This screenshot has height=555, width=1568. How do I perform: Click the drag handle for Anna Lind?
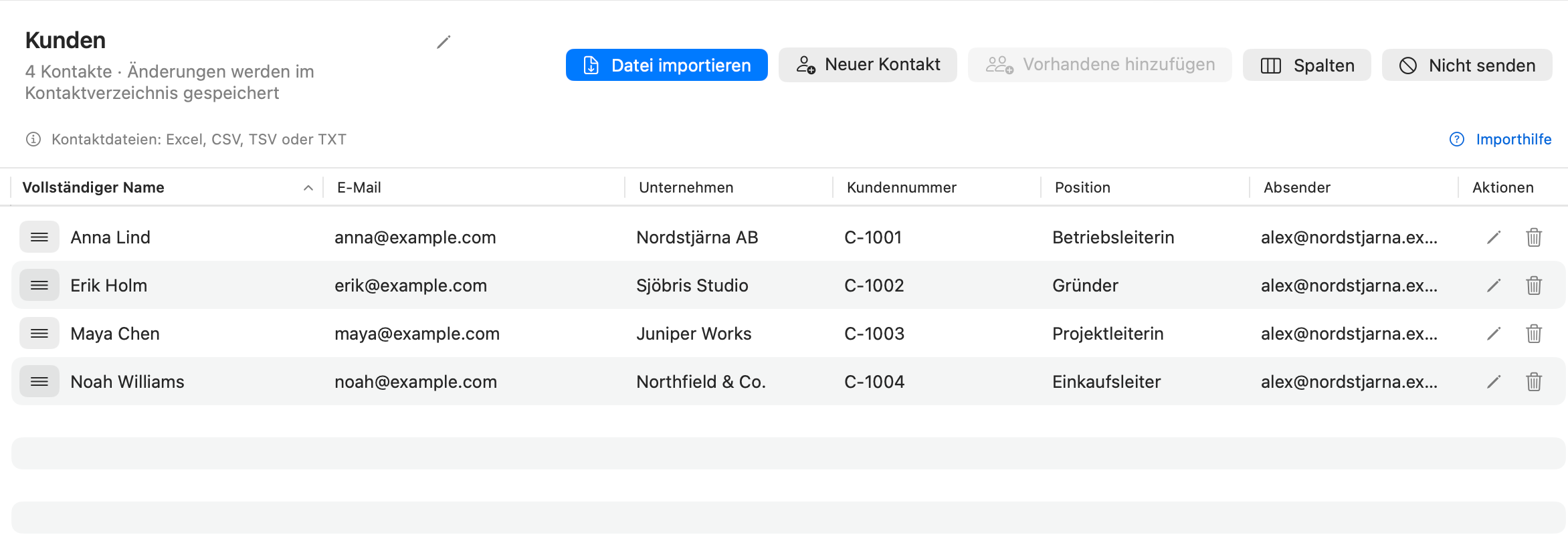tap(39, 237)
